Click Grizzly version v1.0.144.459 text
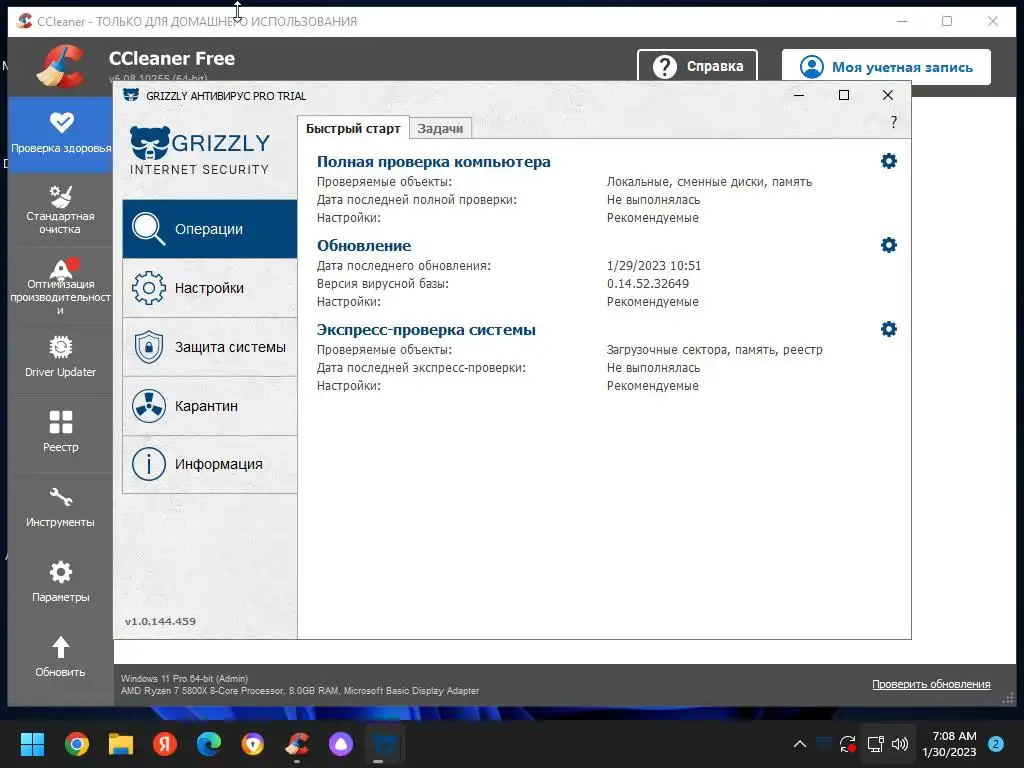 coord(161,622)
